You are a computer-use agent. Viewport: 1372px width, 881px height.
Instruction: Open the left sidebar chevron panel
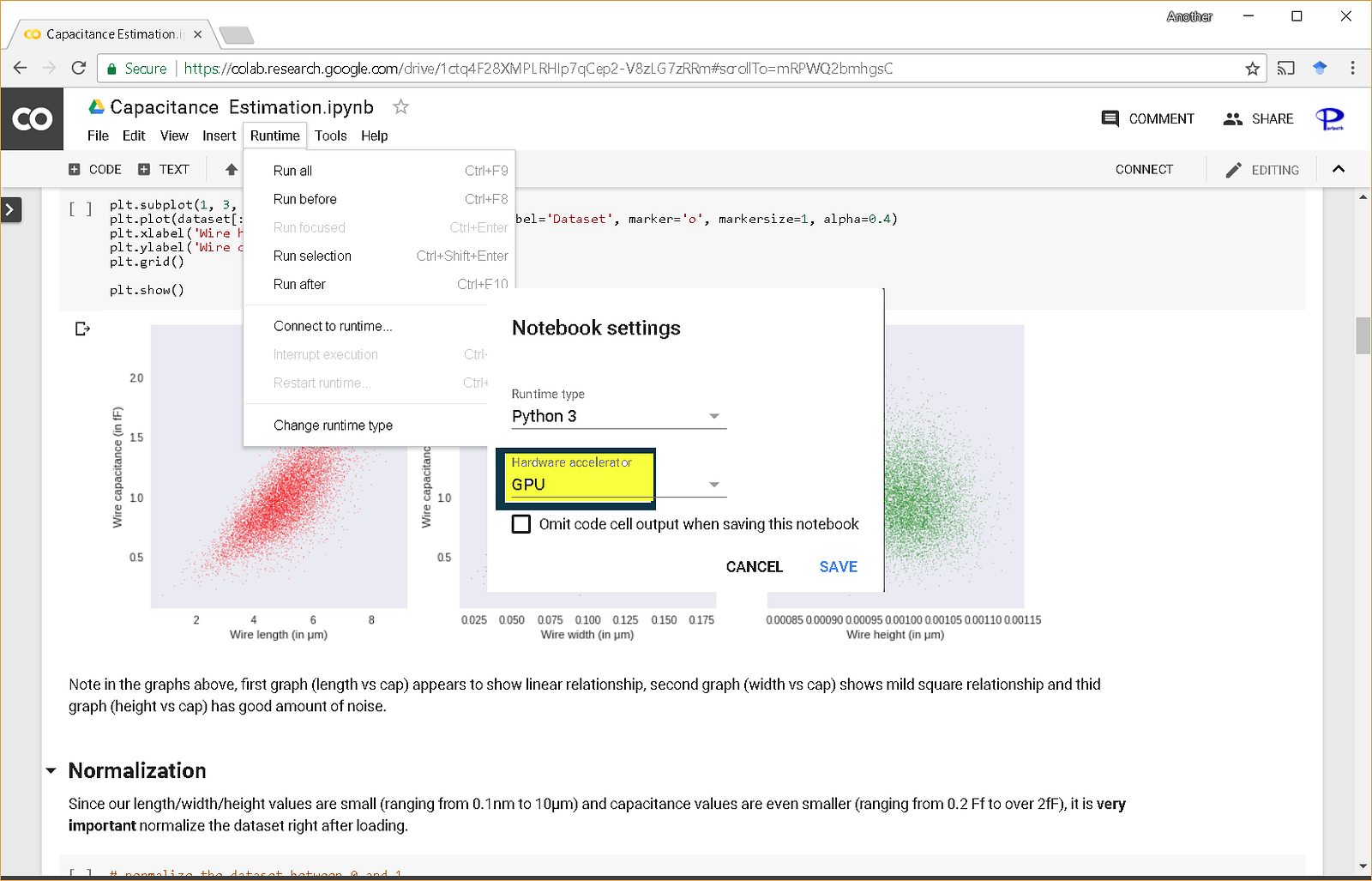[11, 209]
